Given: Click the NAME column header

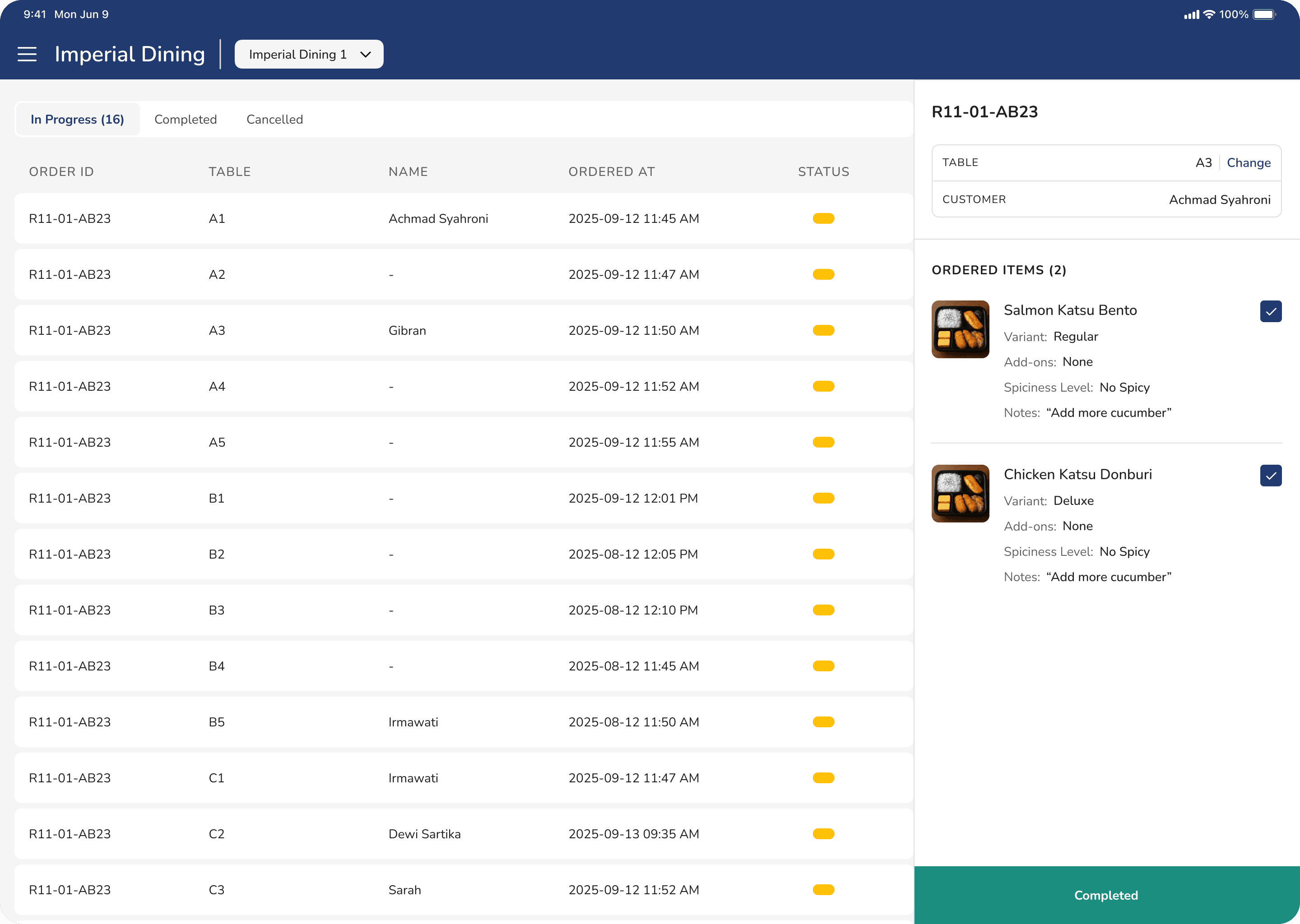Looking at the screenshot, I should (x=408, y=172).
